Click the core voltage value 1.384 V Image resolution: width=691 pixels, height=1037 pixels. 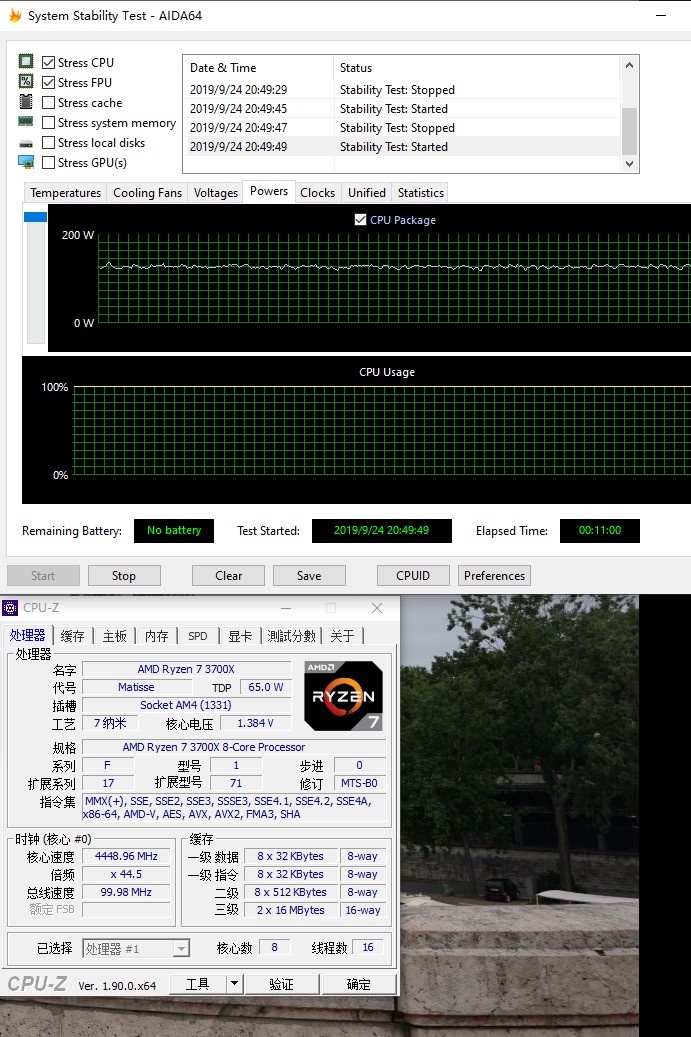pos(255,723)
